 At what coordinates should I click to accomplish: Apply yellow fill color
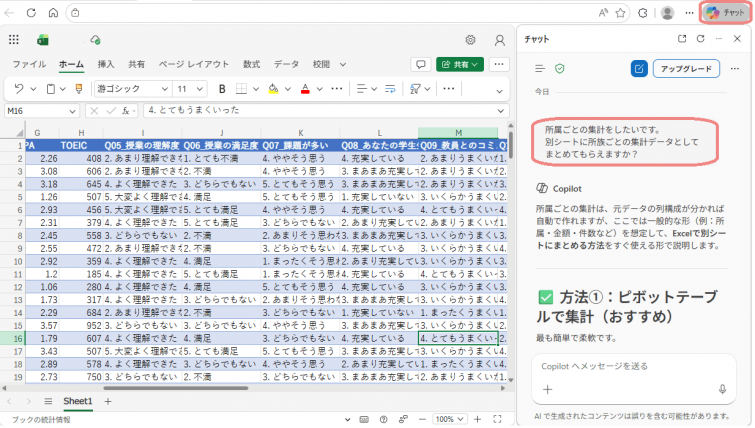coord(273,89)
